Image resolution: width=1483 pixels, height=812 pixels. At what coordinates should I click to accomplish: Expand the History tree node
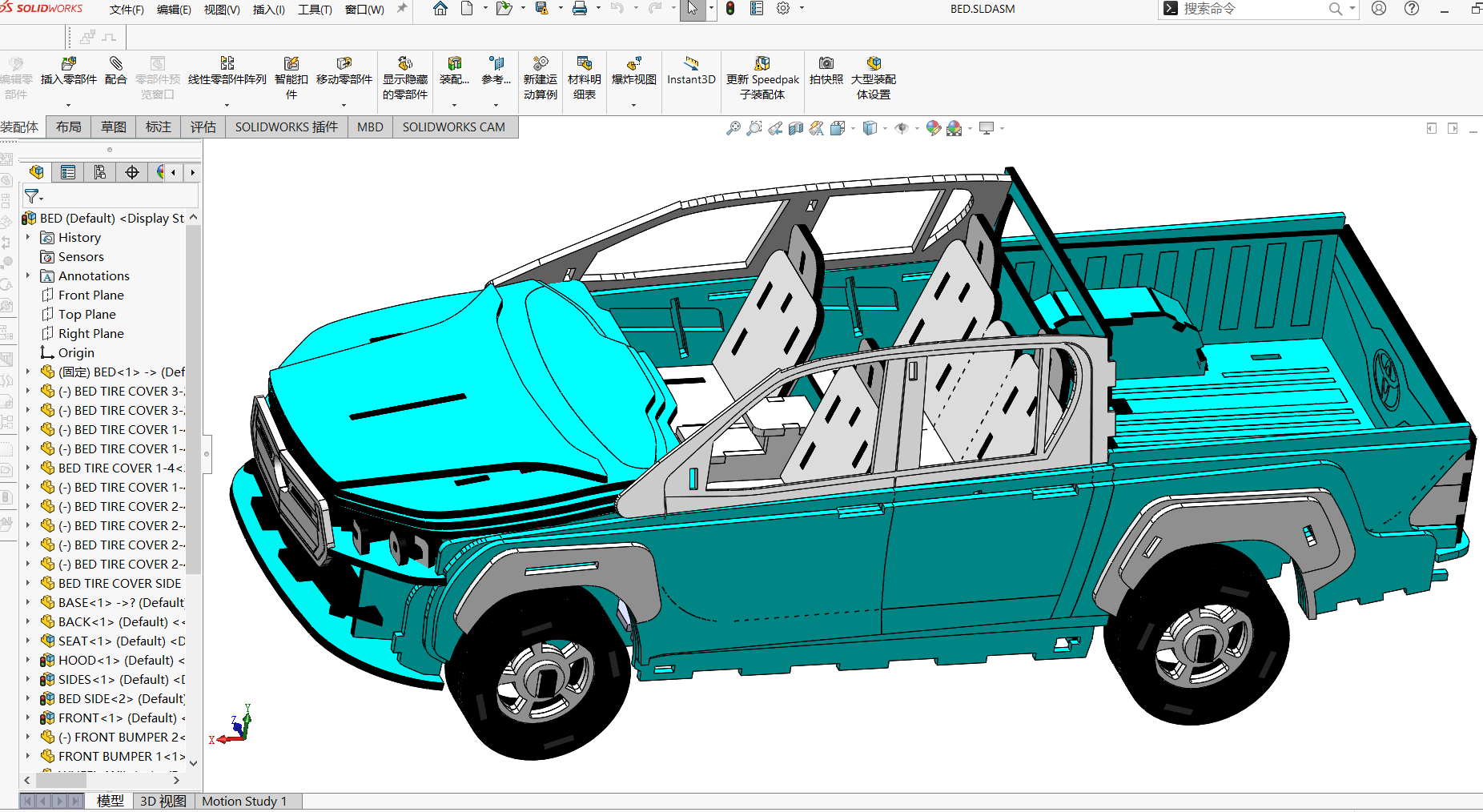28,237
